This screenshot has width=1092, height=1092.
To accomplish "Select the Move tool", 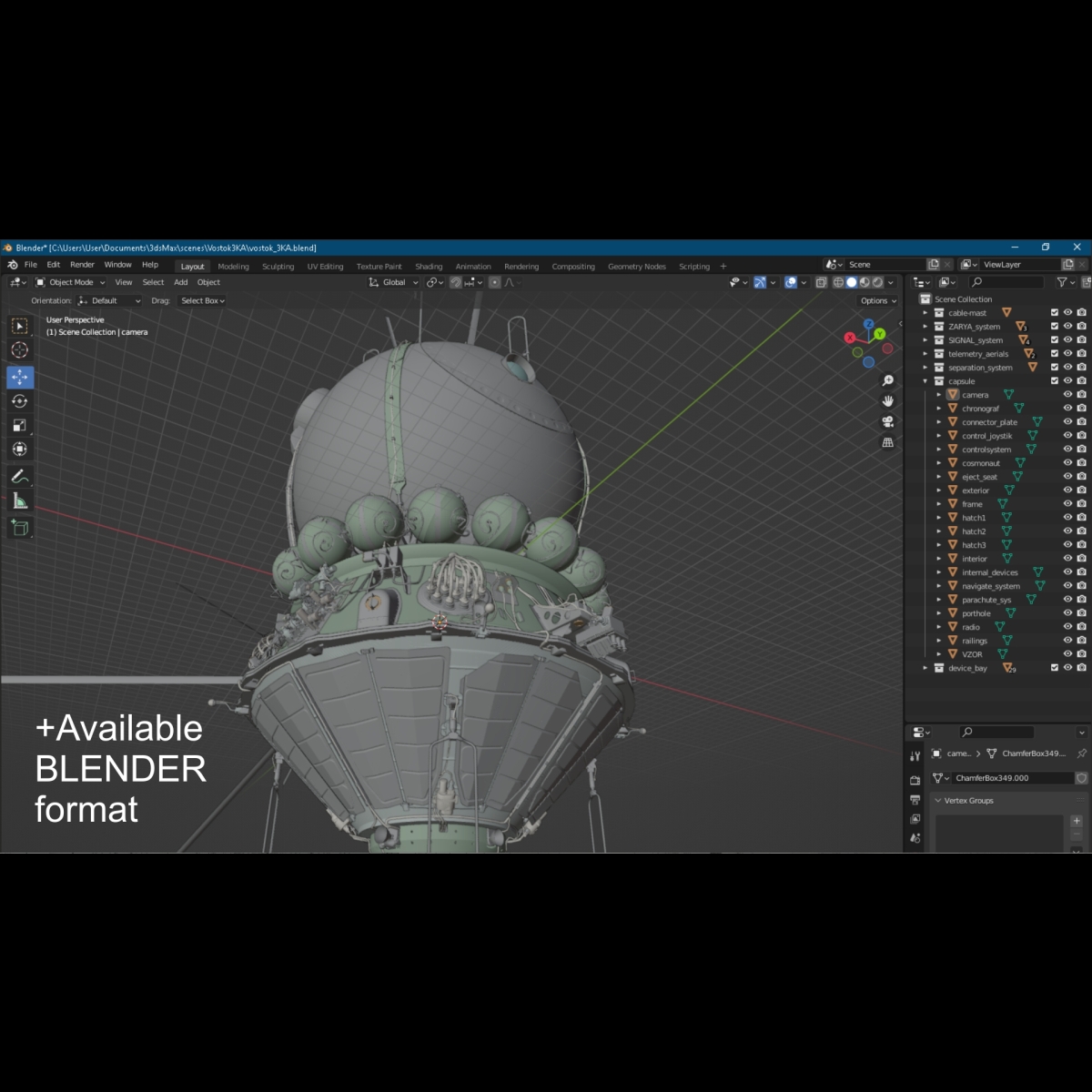I will (20, 377).
